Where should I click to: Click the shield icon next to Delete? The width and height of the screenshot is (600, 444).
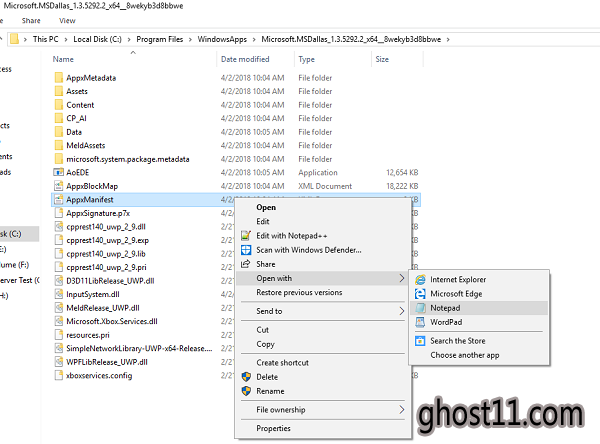click(x=246, y=377)
